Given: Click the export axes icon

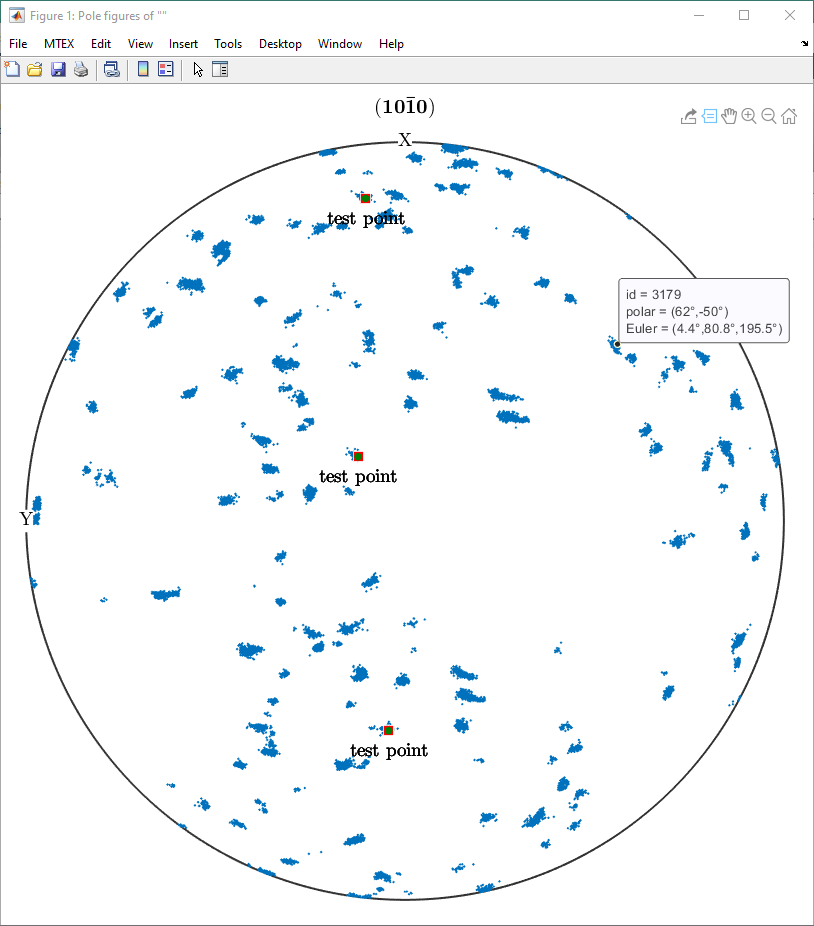Looking at the screenshot, I should point(689,116).
